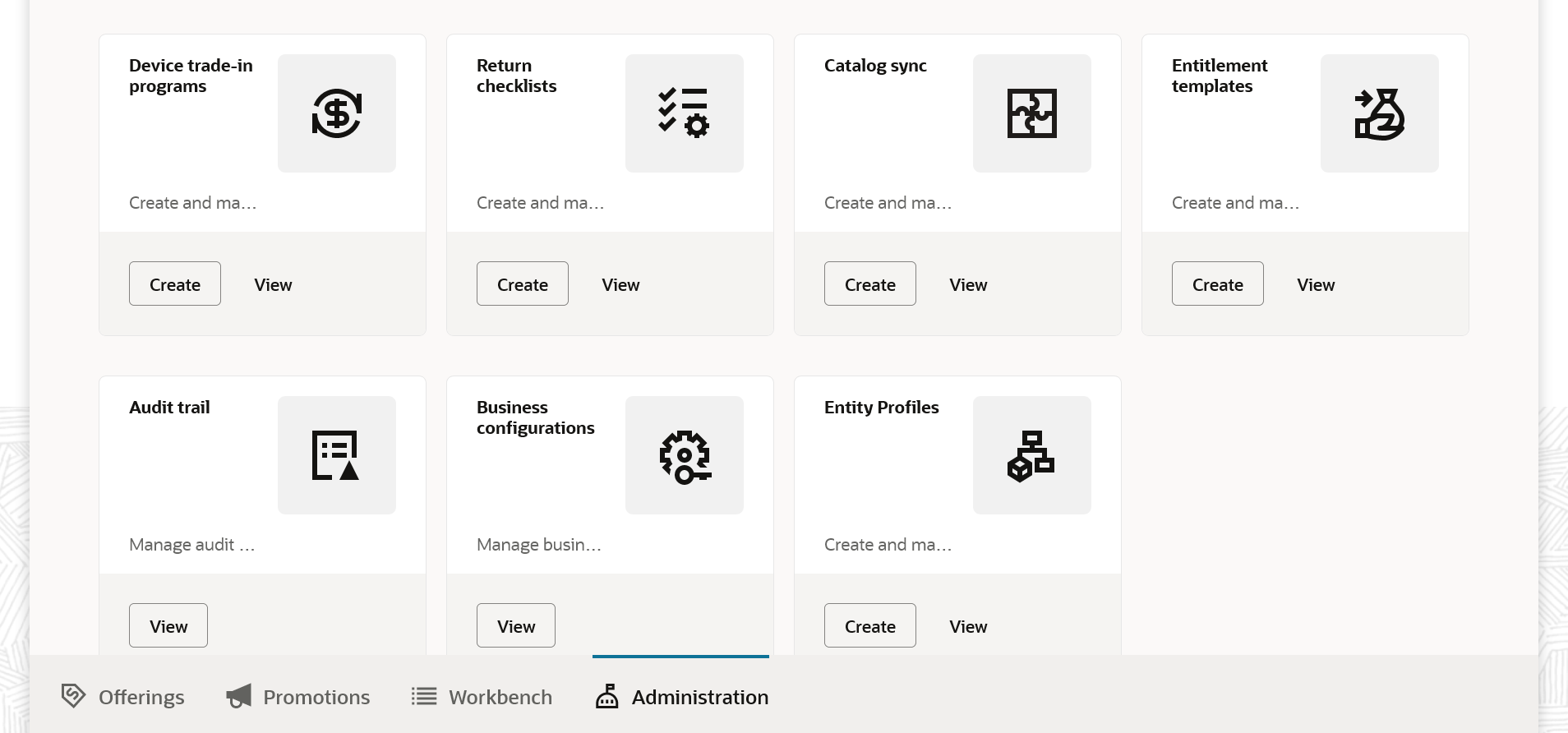View Entitlement templates list
Viewport: 1568px width, 733px height.
1316,284
